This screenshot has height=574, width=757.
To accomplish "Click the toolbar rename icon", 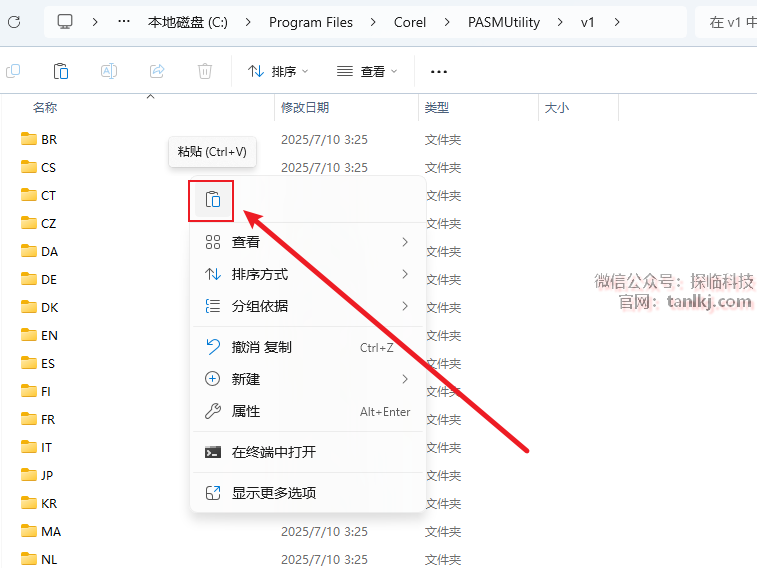I will click(109, 71).
